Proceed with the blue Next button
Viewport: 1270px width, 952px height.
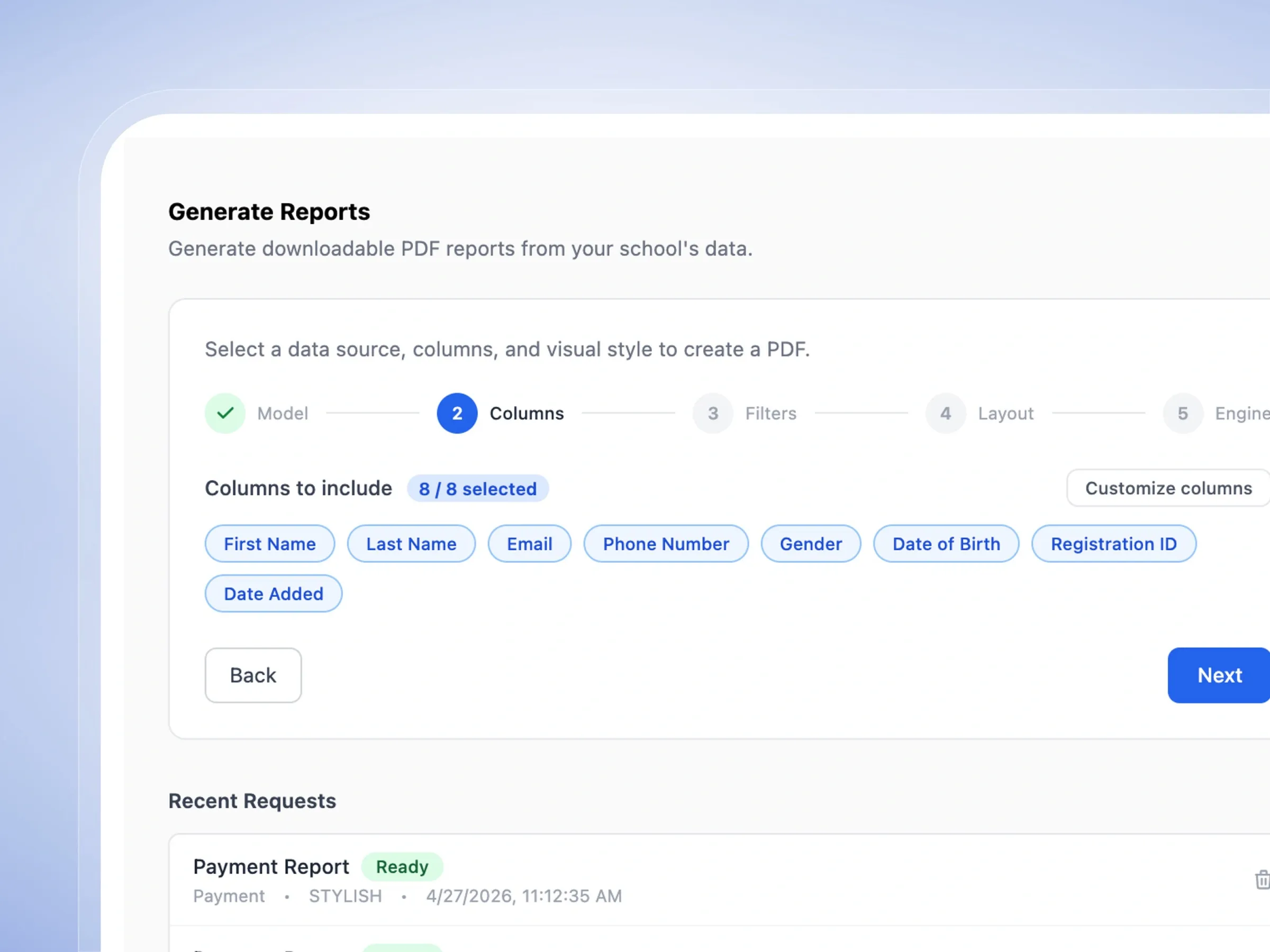pyautogui.click(x=1219, y=675)
